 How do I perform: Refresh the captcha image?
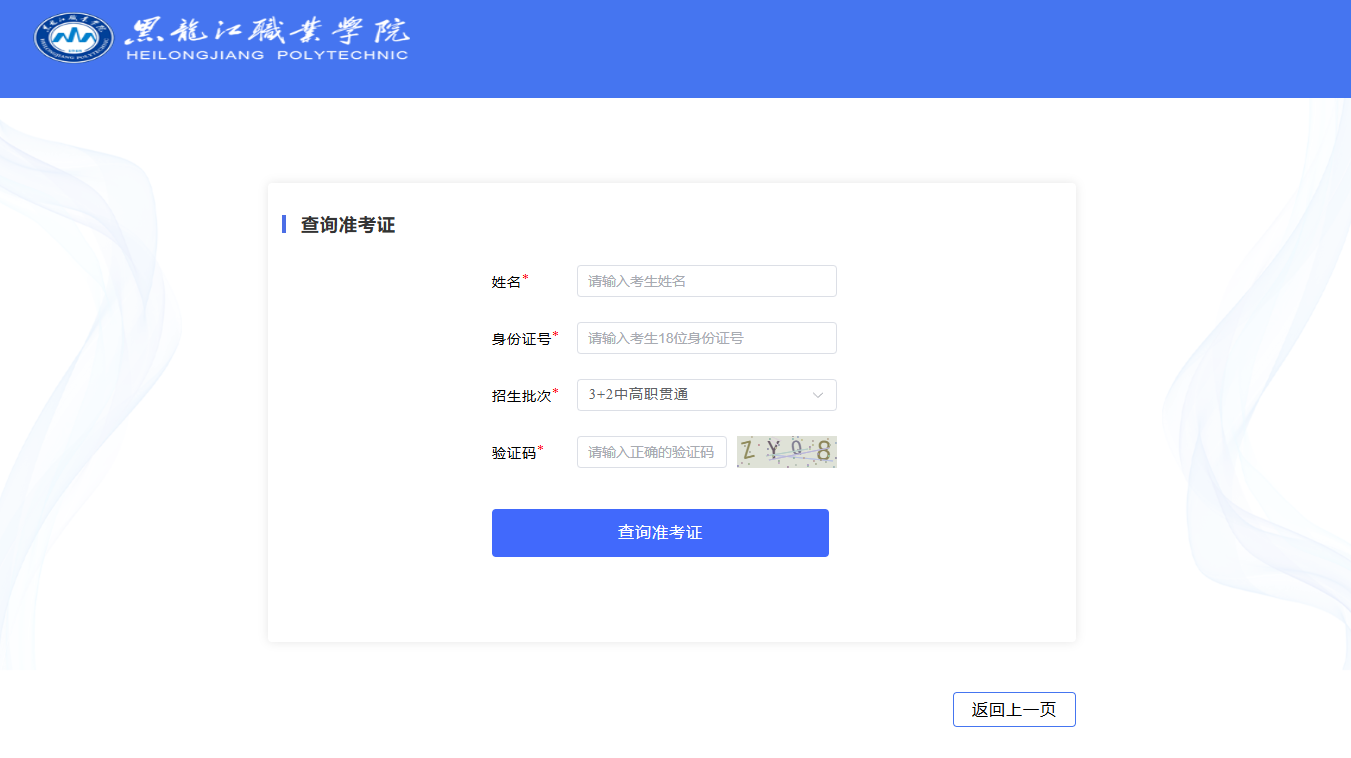786,452
